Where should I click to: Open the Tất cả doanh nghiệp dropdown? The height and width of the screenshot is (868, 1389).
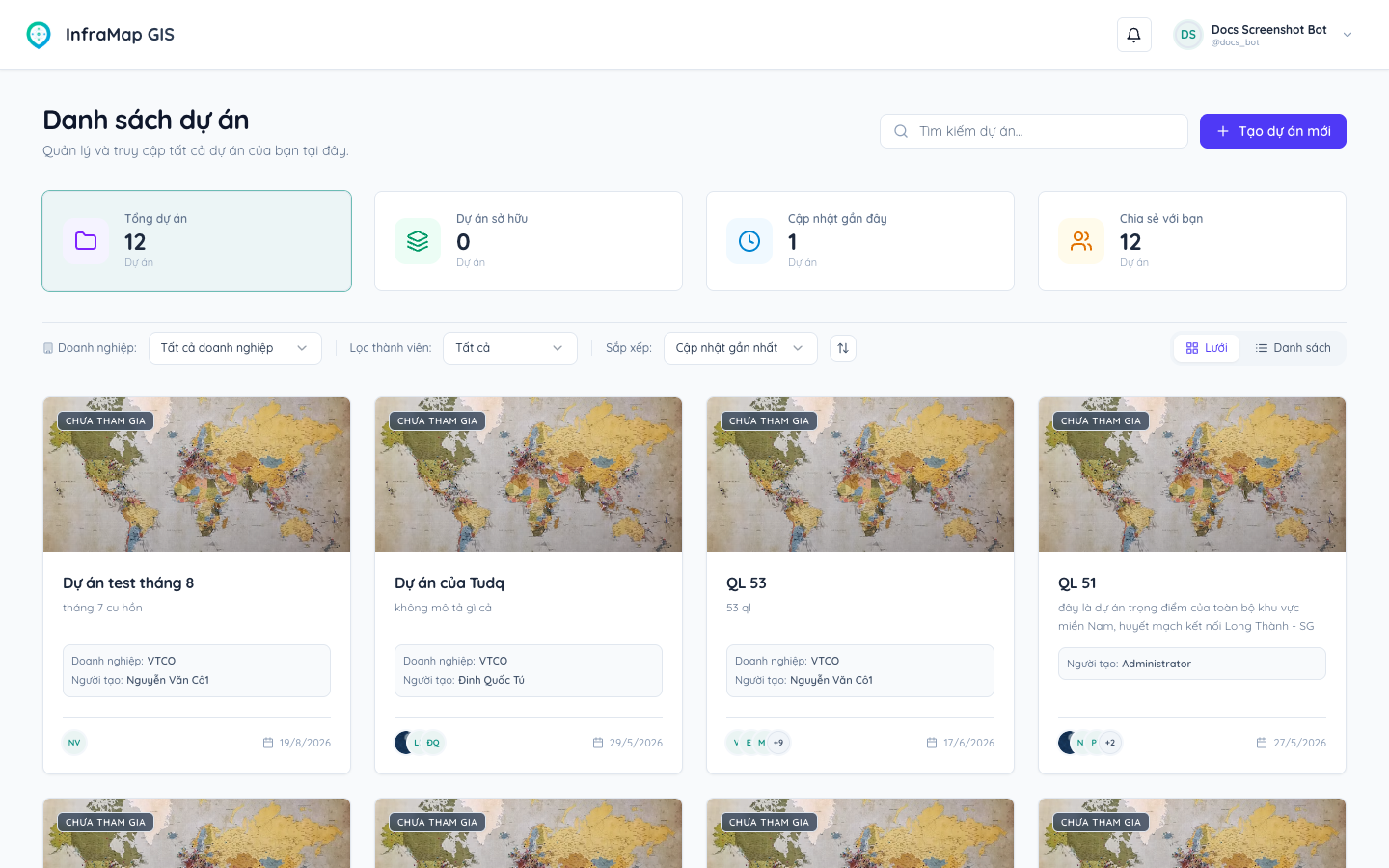click(x=235, y=348)
